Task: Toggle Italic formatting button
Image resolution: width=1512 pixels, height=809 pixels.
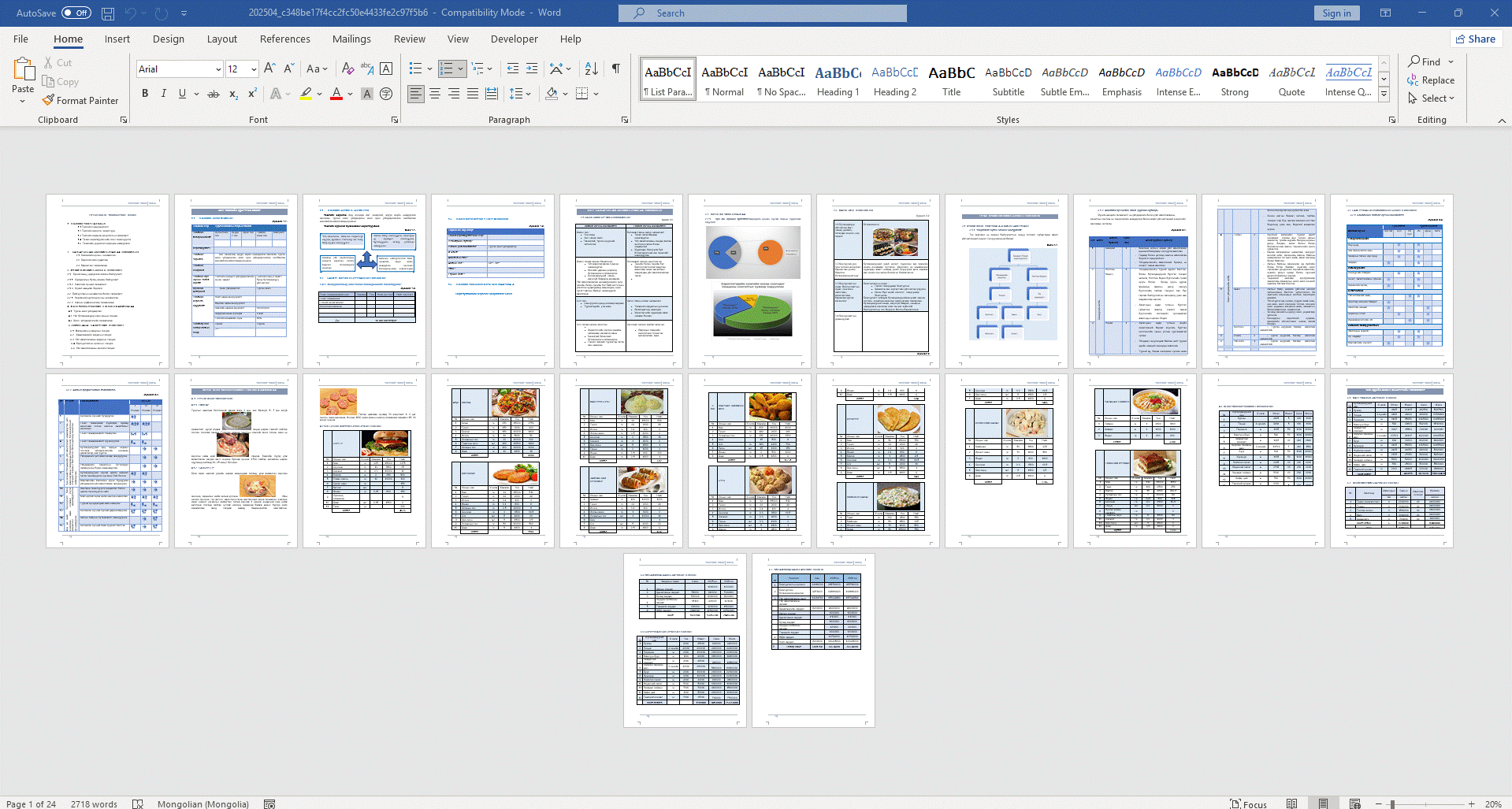Action: 164,94
